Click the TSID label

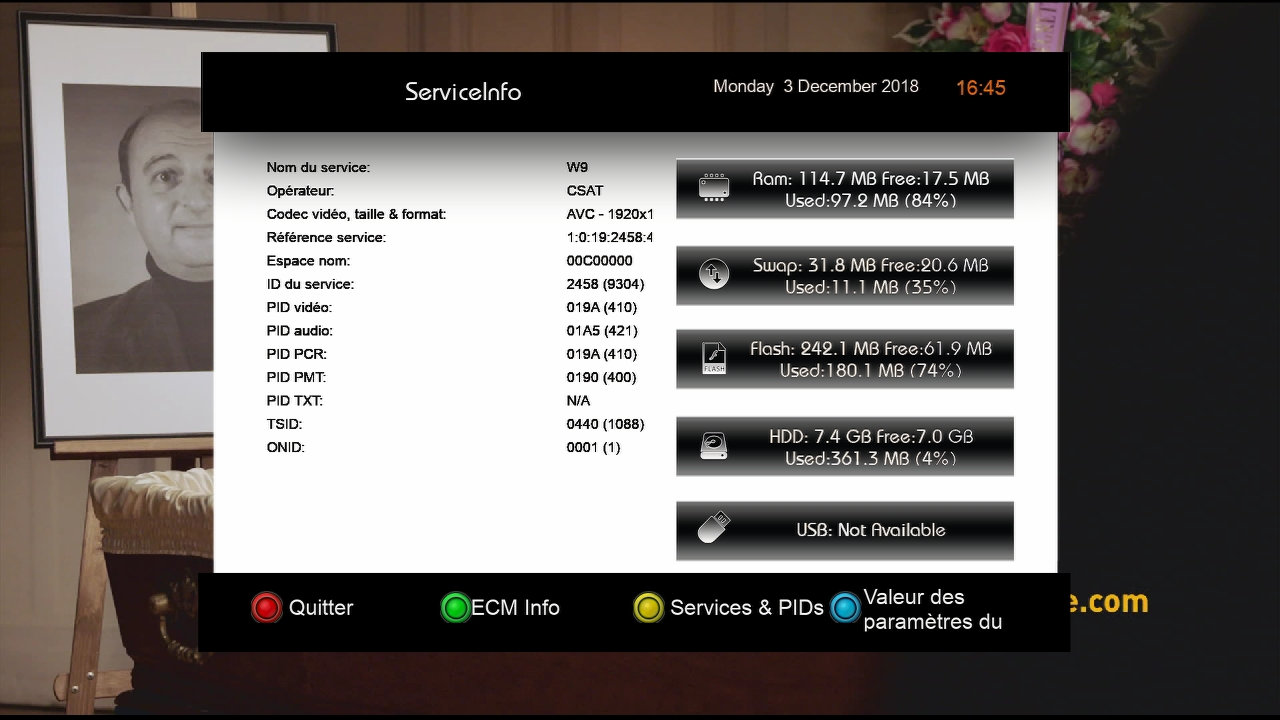285,424
